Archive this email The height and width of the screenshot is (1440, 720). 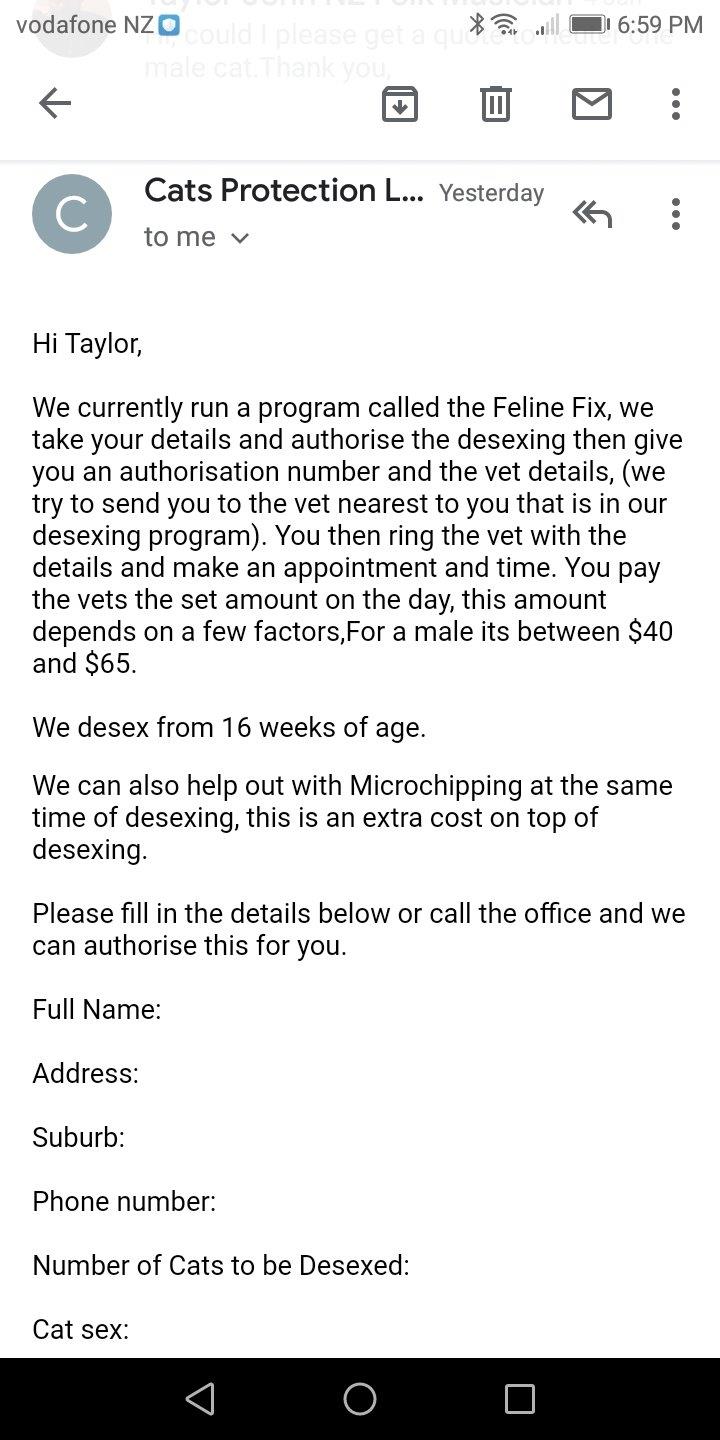point(400,104)
